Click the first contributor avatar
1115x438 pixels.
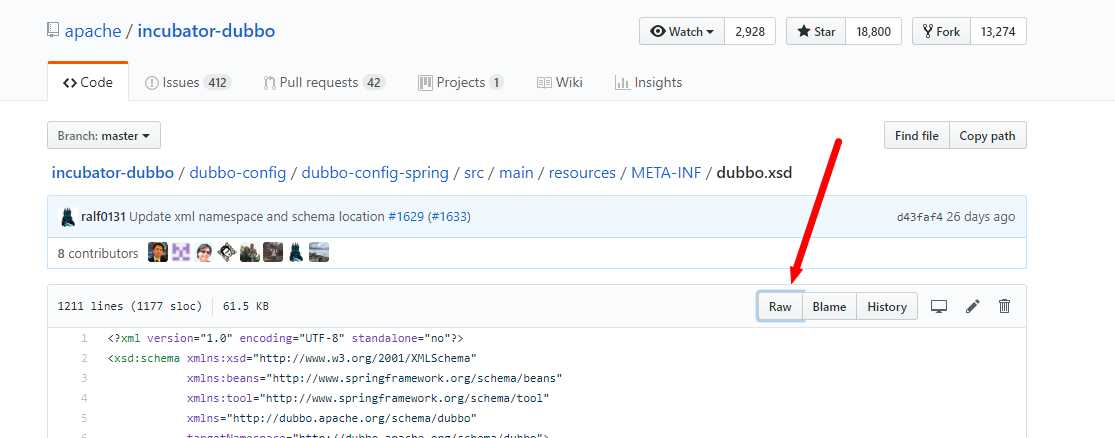[x=158, y=252]
